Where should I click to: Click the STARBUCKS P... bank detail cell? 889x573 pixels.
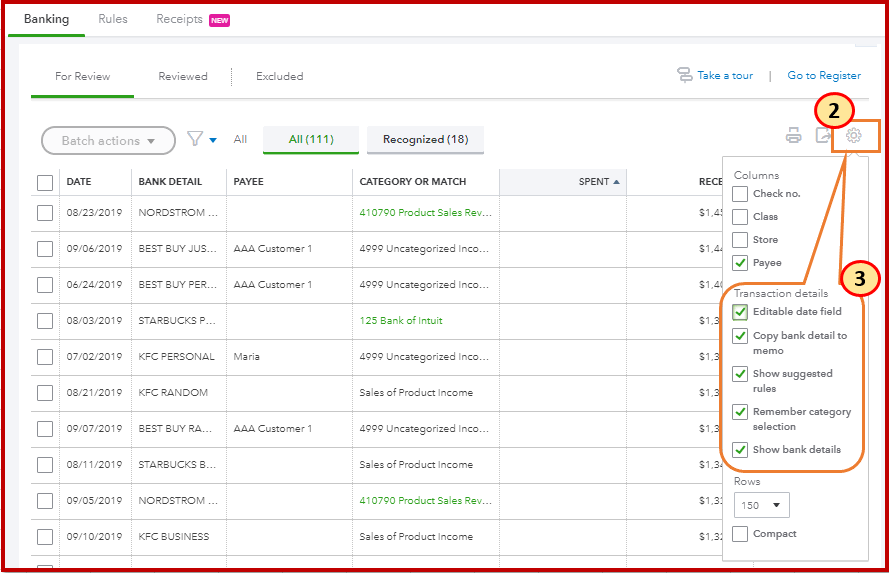(x=177, y=321)
